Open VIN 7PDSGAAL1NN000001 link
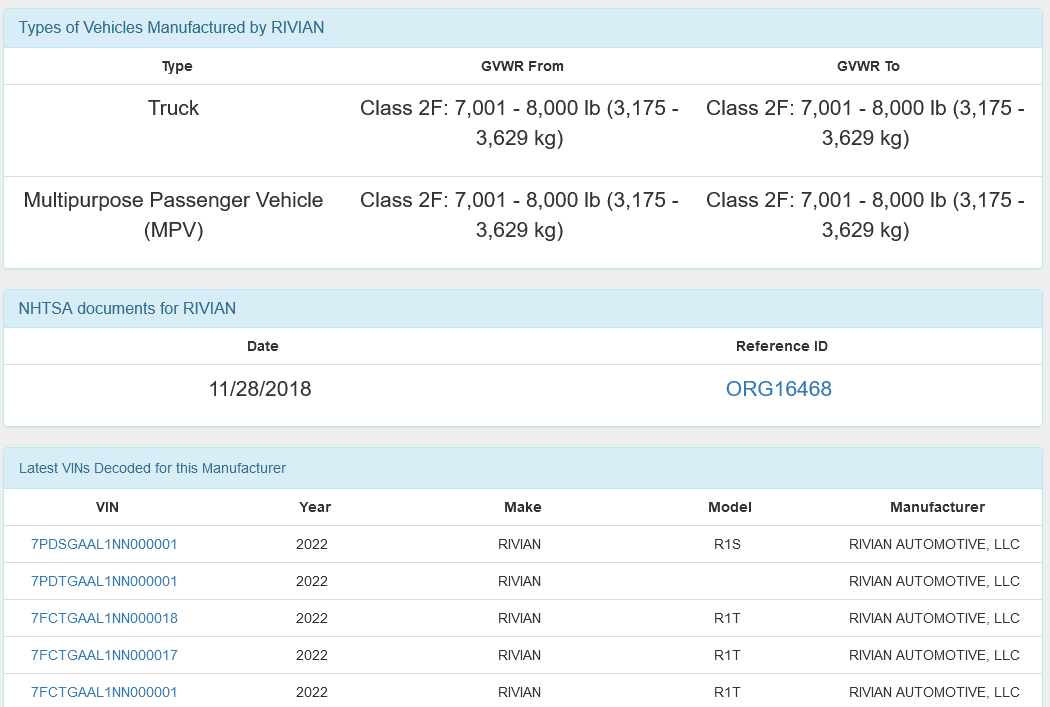This screenshot has width=1050, height=707. 104,544
